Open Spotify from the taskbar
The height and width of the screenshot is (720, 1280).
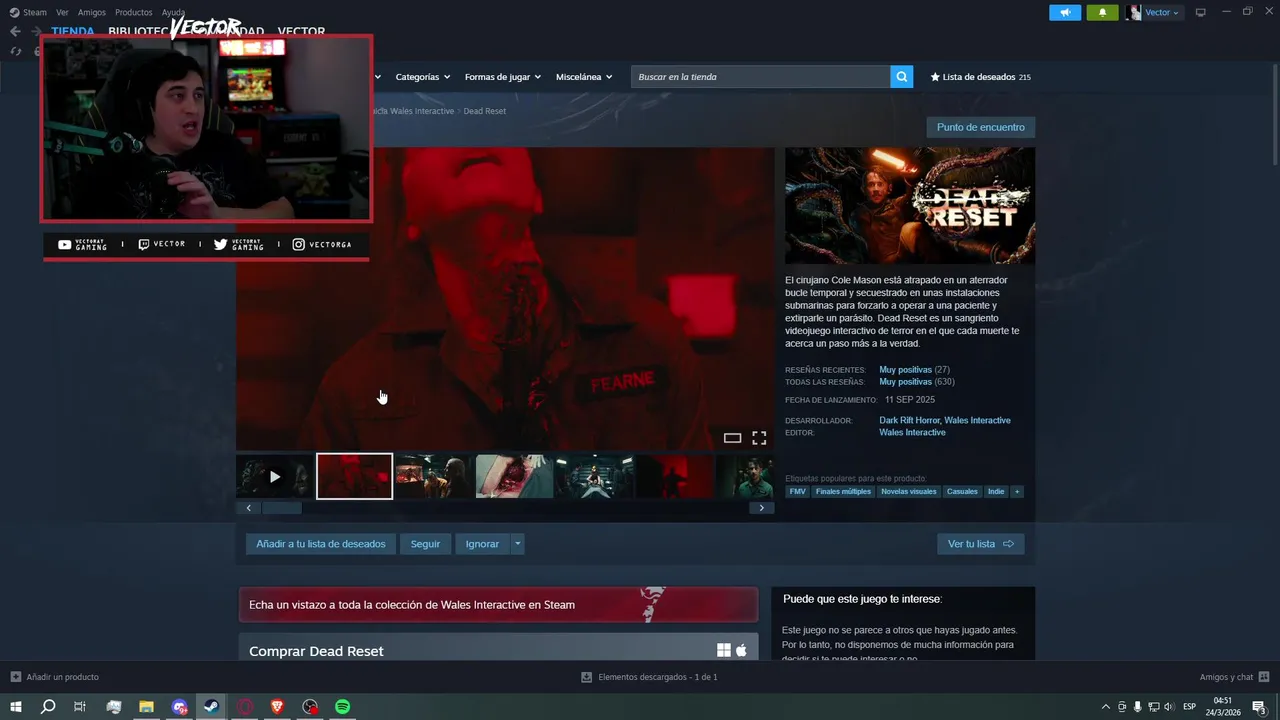pyautogui.click(x=342, y=707)
